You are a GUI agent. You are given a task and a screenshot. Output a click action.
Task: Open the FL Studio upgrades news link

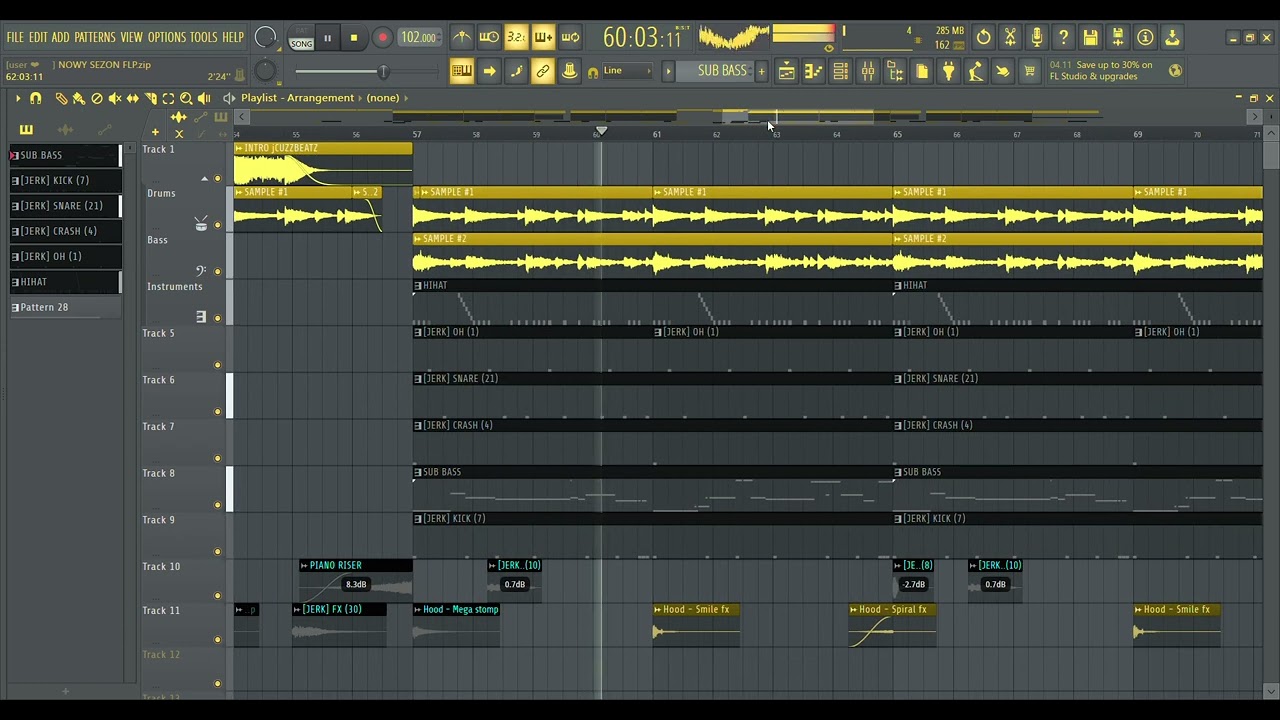coord(1101,71)
